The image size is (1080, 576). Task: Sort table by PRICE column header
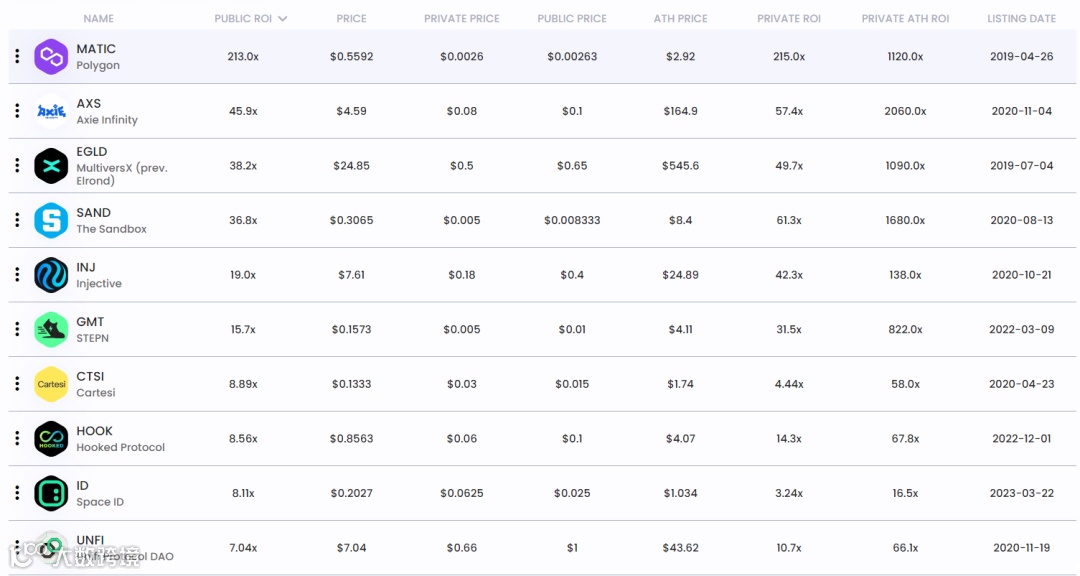(351, 18)
